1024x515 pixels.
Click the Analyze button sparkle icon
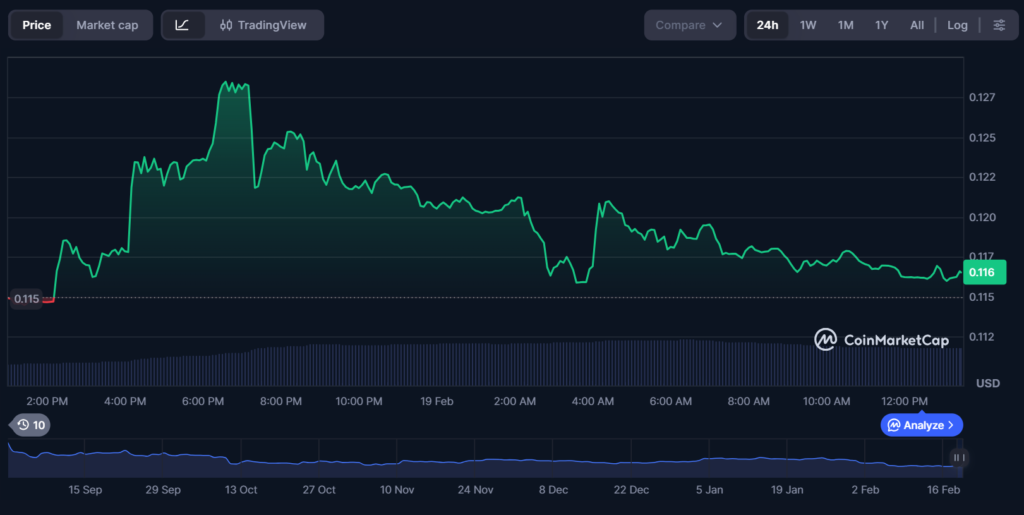(x=894, y=425)
